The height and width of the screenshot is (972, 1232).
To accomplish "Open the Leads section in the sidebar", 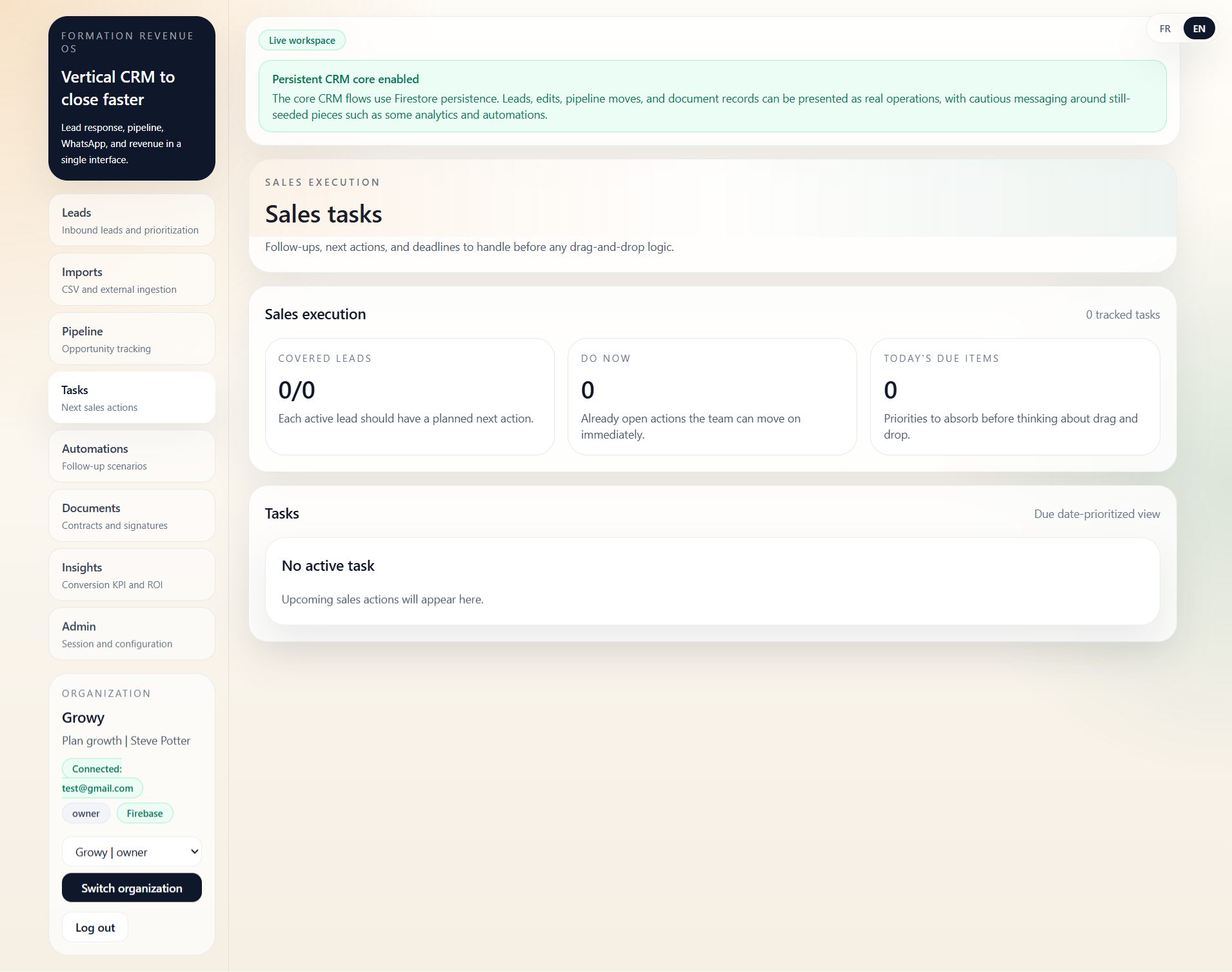I will coord(132,221).
